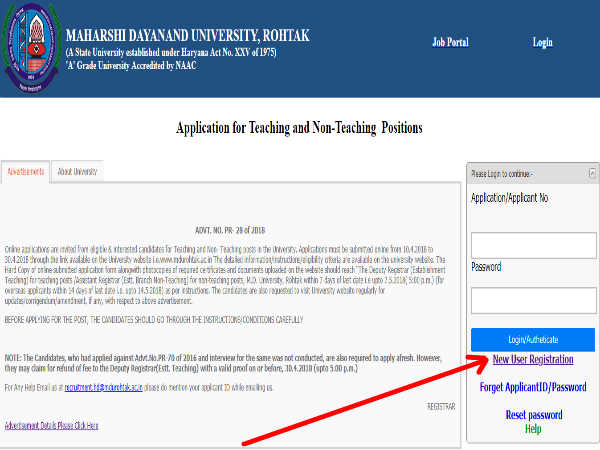Image resolution: width=600 pixels, height=450 pixels.
Task: Select the 'Application for Teaching and Non-Teaching Positions' heading
Action: pyautogui.click(x=299, y=128)
